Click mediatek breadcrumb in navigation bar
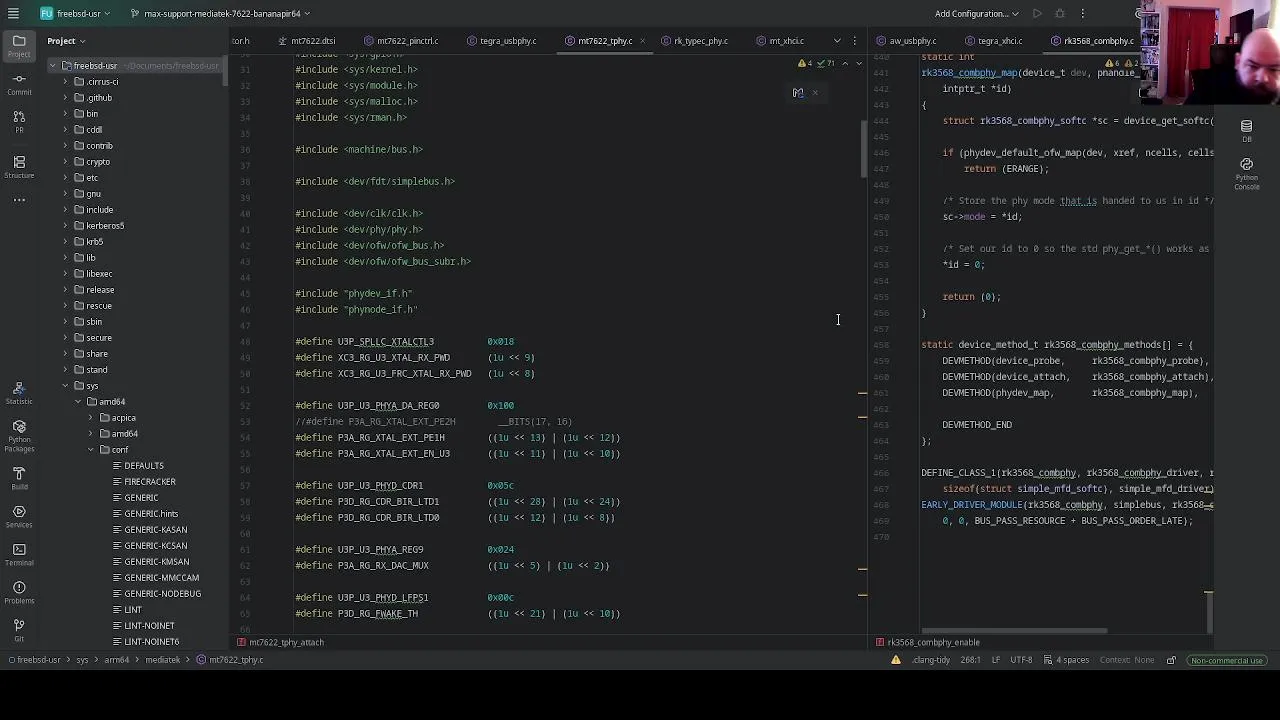The height and width of the screenshot is (720, 1280). [x=163, y=660]
